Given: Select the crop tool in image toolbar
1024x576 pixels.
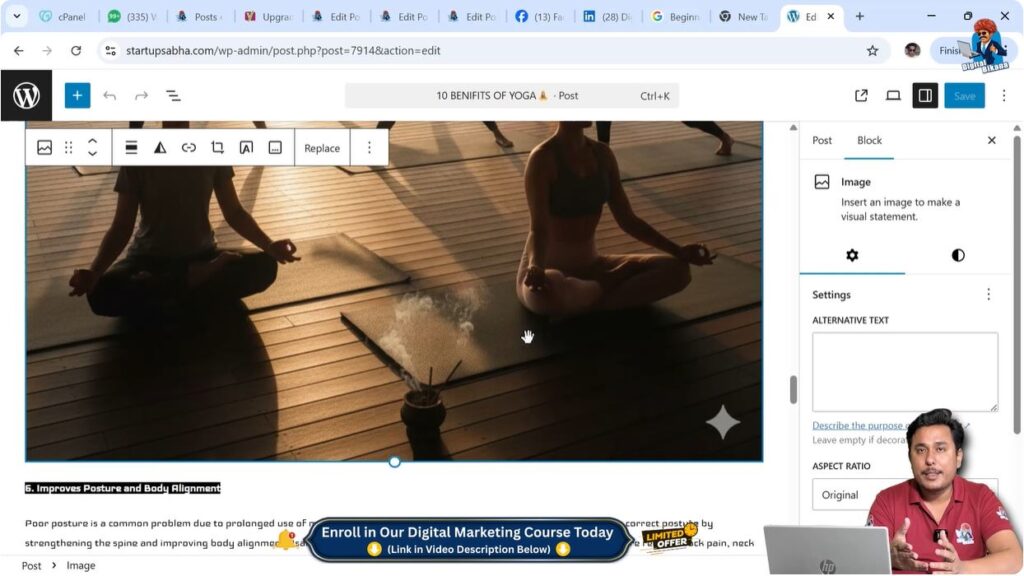Looking at the screenshot, I should [x=217, y=147].
